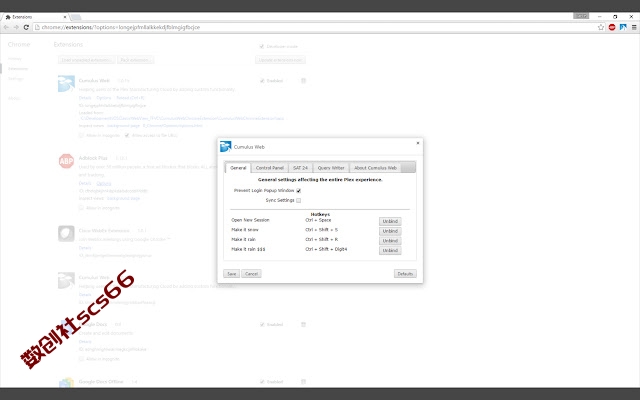Go to the About Cumulus Web tab

[x=375, y=168]
